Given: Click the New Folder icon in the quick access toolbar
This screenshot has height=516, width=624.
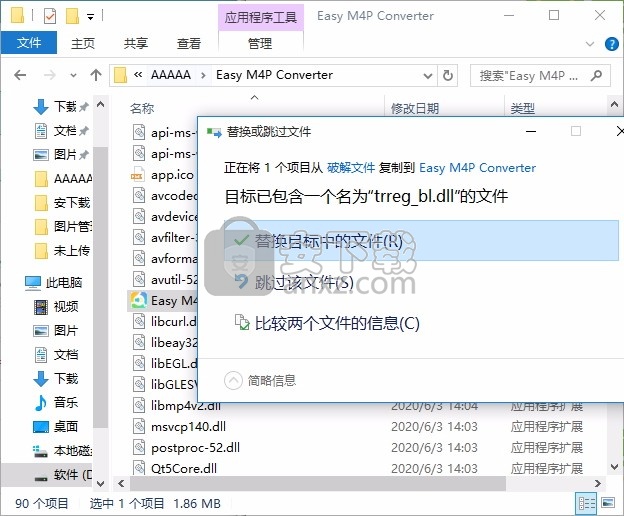Looking at the screenshot, I should coord(72,16).
